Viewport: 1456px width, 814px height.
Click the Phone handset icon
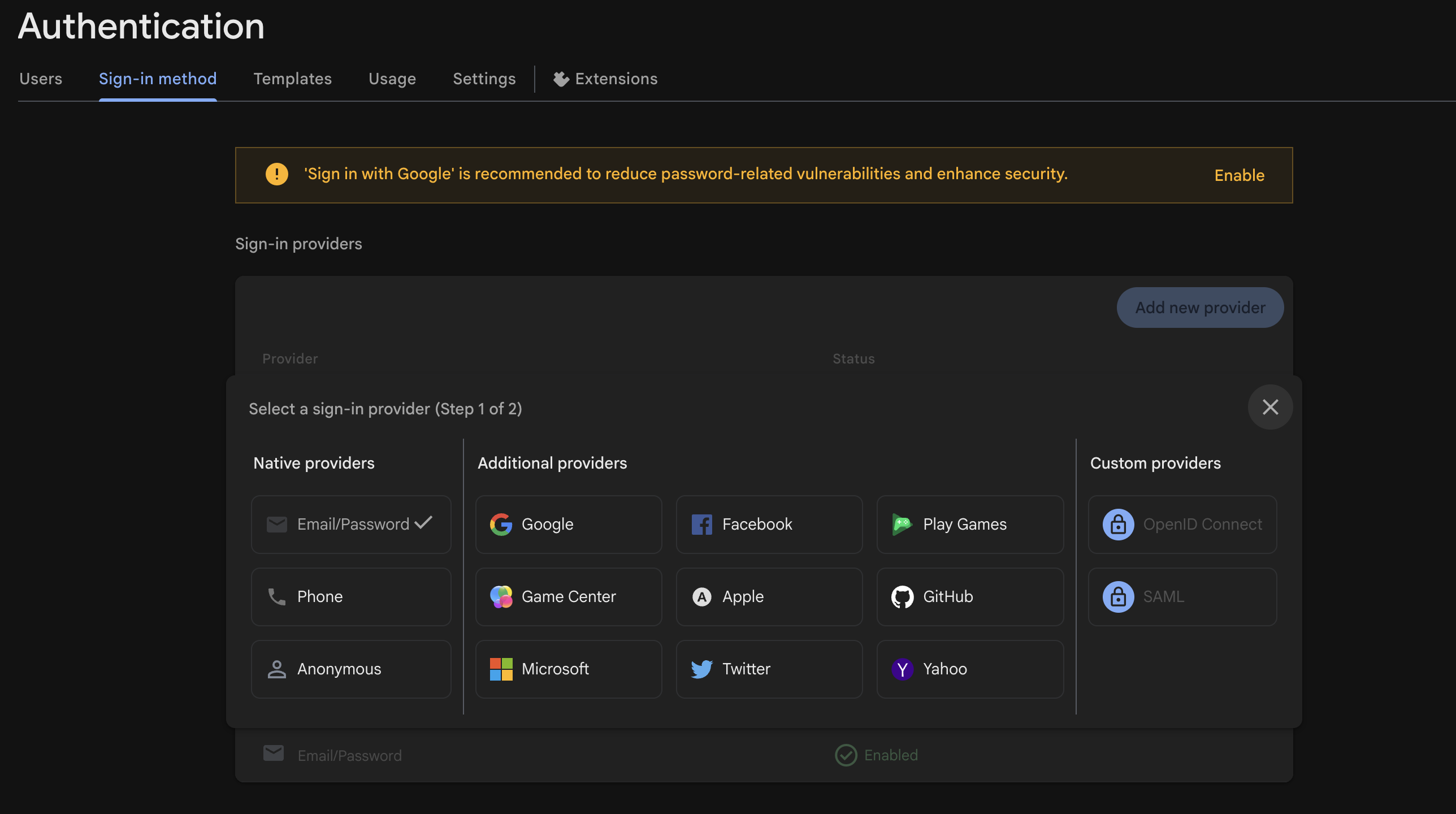point(276,597)
